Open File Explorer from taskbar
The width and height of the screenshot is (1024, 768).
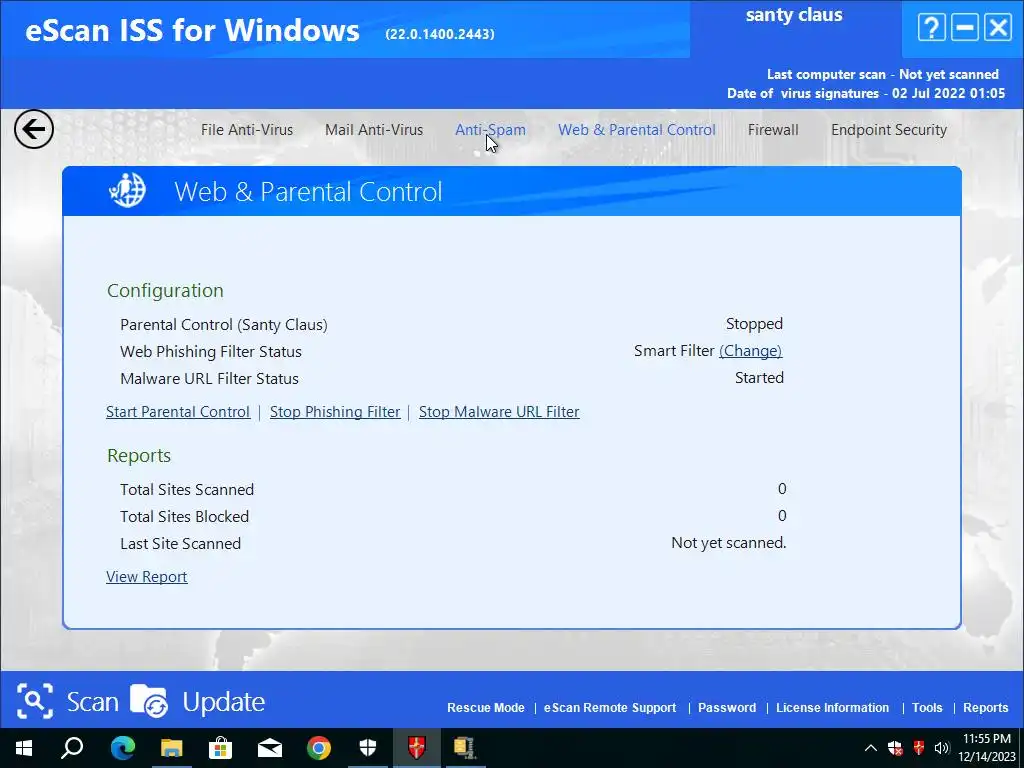click(172, 748)
